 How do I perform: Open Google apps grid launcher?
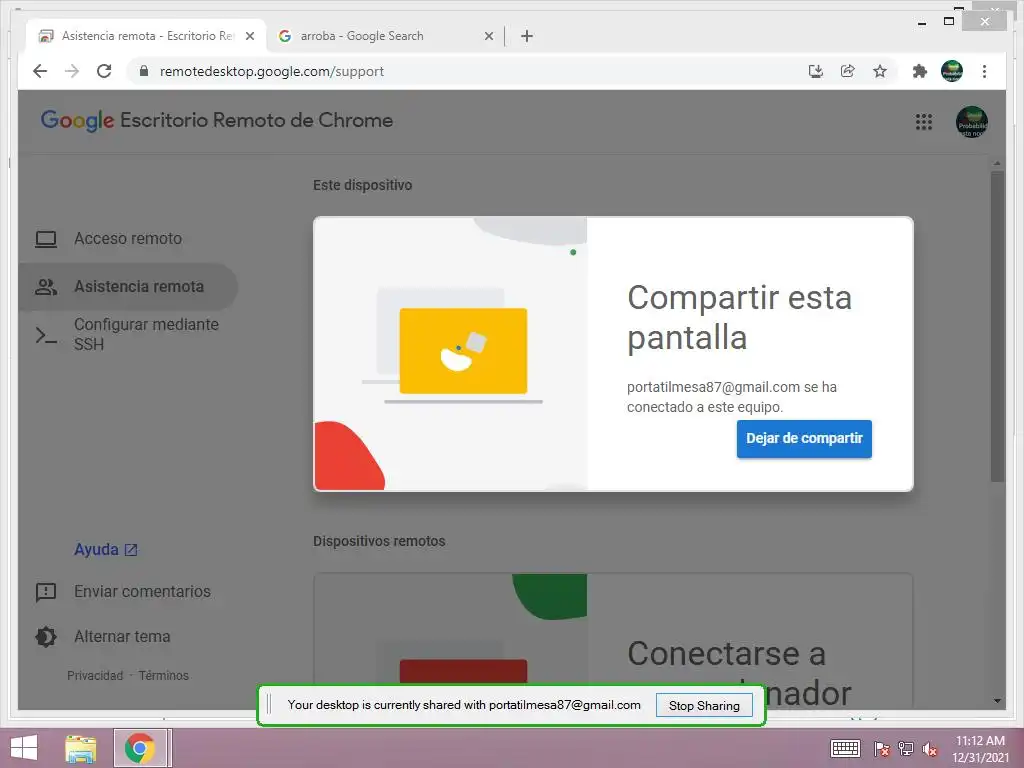coord(923,121)
